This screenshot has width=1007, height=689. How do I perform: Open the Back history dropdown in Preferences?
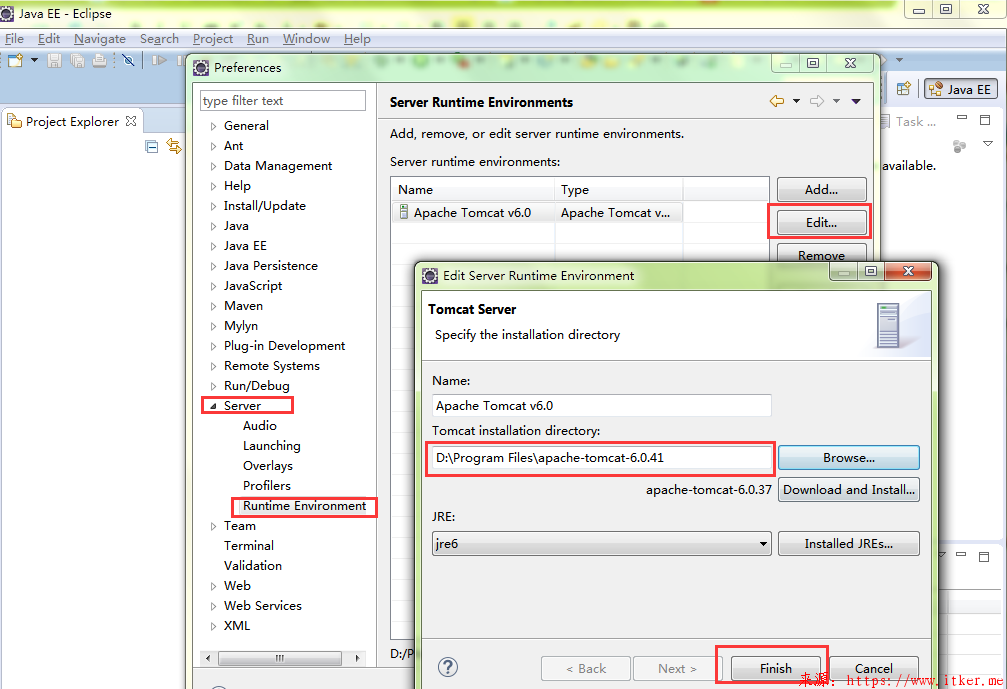coord(796,101)
